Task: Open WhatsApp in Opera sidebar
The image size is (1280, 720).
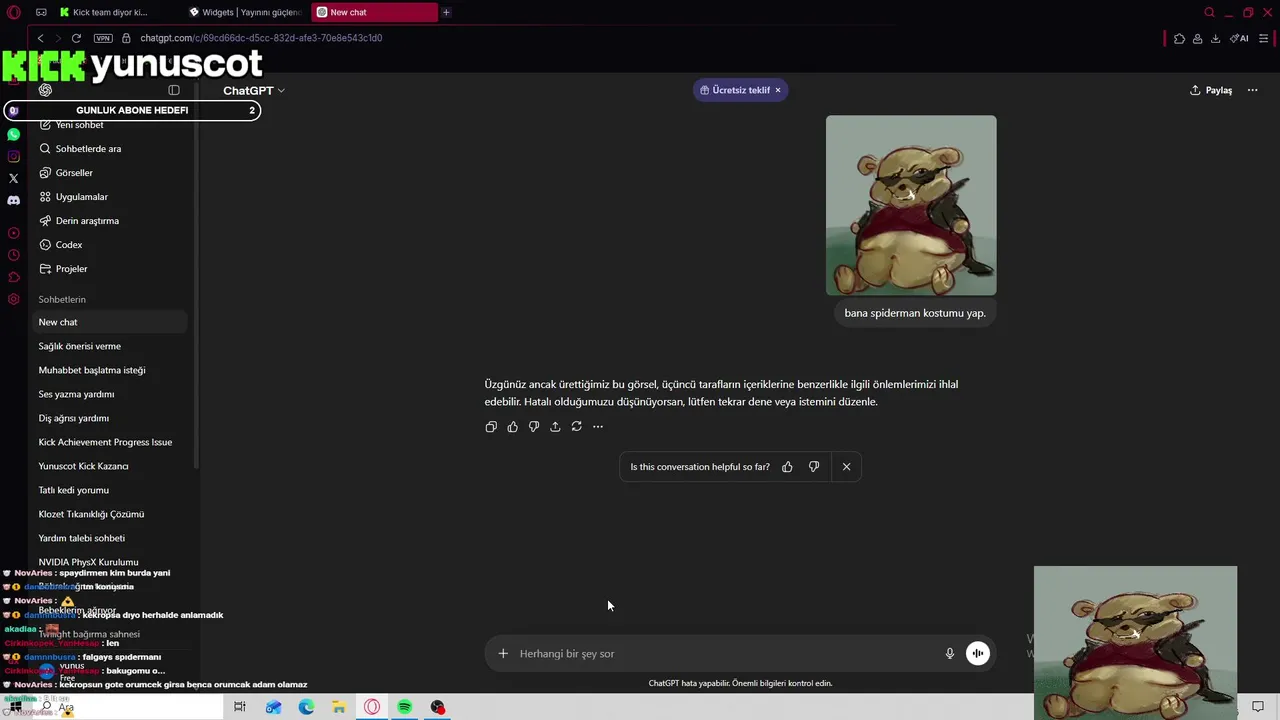Action: coord(13,134)
